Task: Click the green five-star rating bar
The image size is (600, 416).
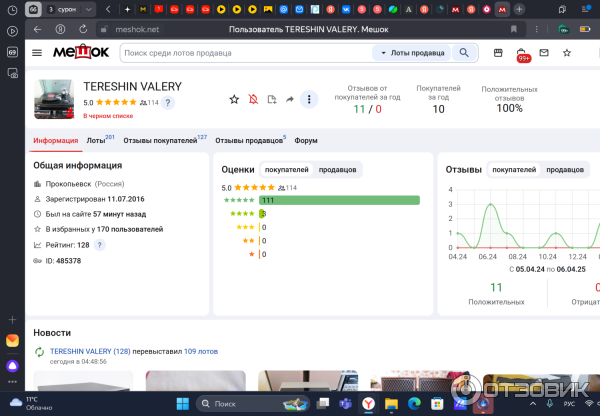Action: 339,200
